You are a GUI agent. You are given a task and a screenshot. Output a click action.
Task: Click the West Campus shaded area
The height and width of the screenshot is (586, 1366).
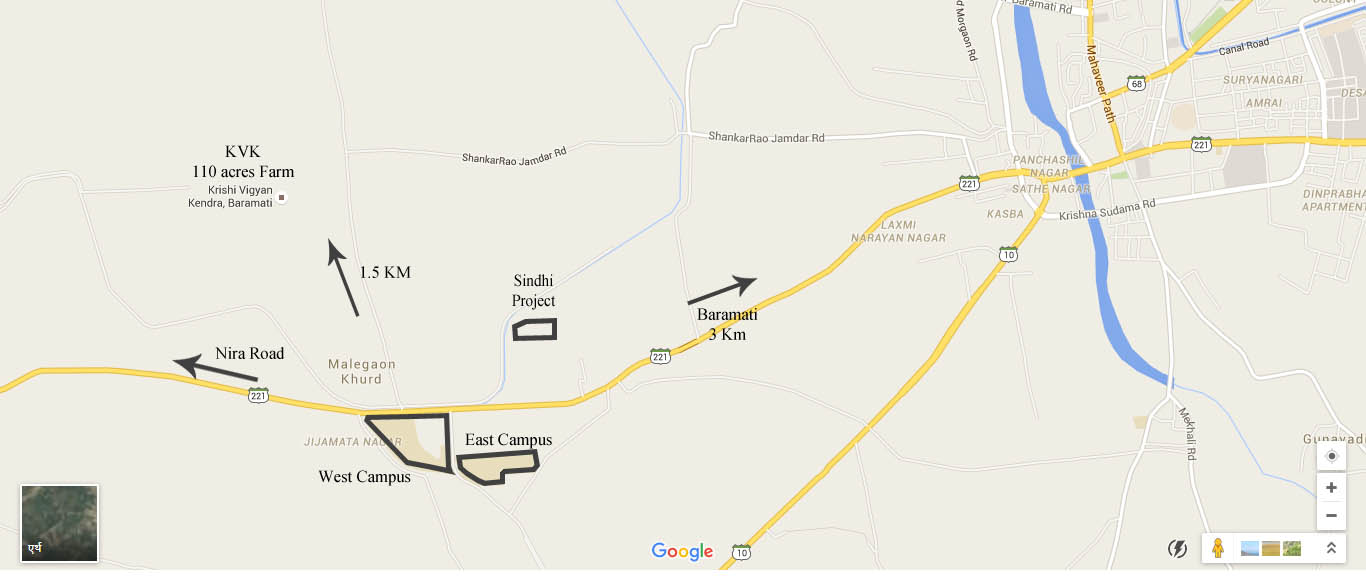point(412,440)
